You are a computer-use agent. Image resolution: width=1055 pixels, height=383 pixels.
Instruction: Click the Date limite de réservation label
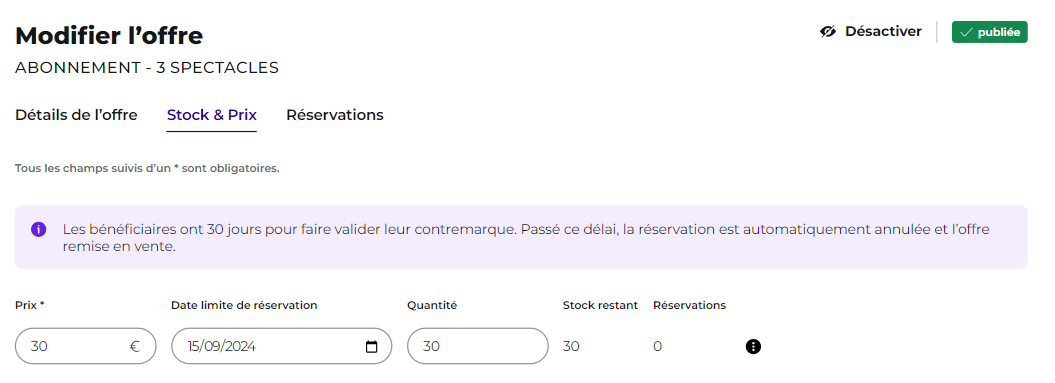click(244, 305)
